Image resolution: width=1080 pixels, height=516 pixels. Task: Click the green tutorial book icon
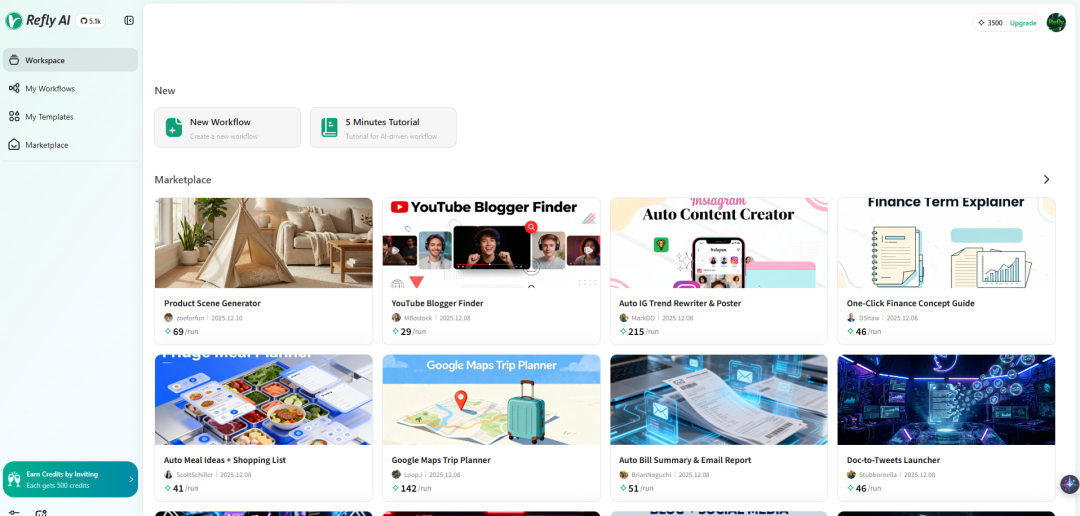[329, 127]
